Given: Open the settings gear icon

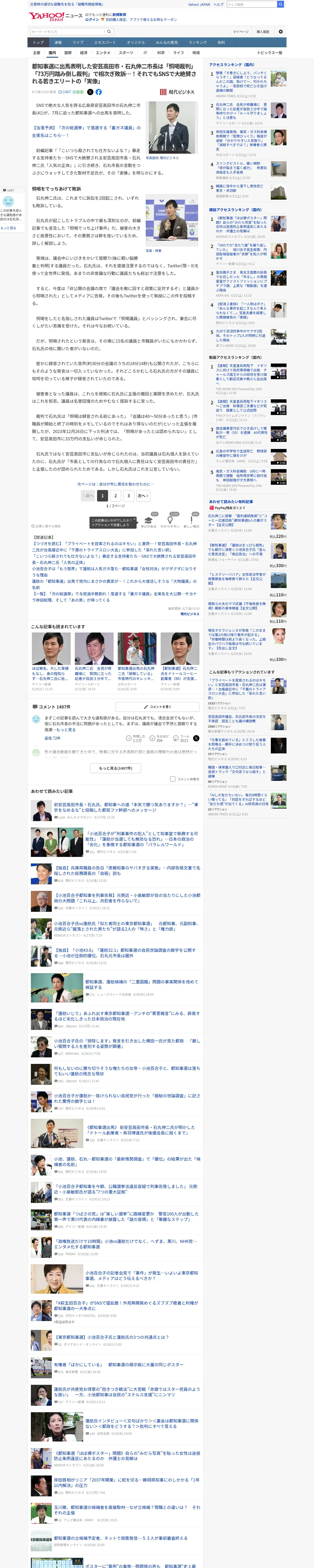Looking at the screenshot, I should coord(281,32).
